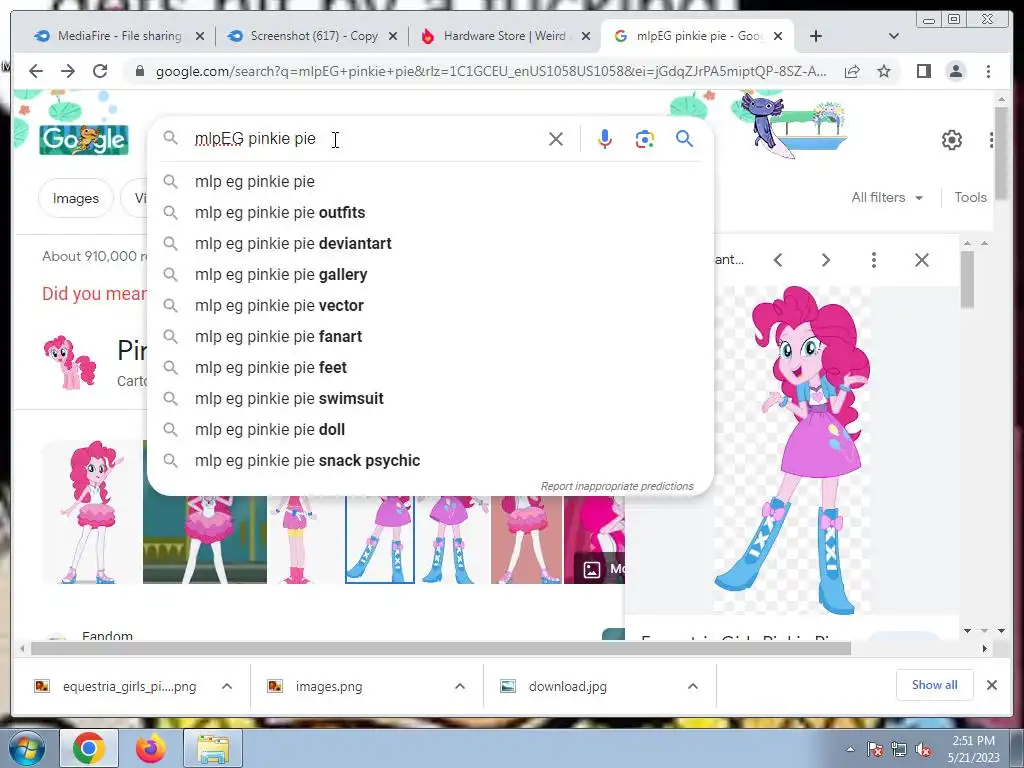Image resolution: width=1024 pixels, height=768 pixels.
Task: Go forward in browser history
Action: pyautogui.click(x=68, y=71)
